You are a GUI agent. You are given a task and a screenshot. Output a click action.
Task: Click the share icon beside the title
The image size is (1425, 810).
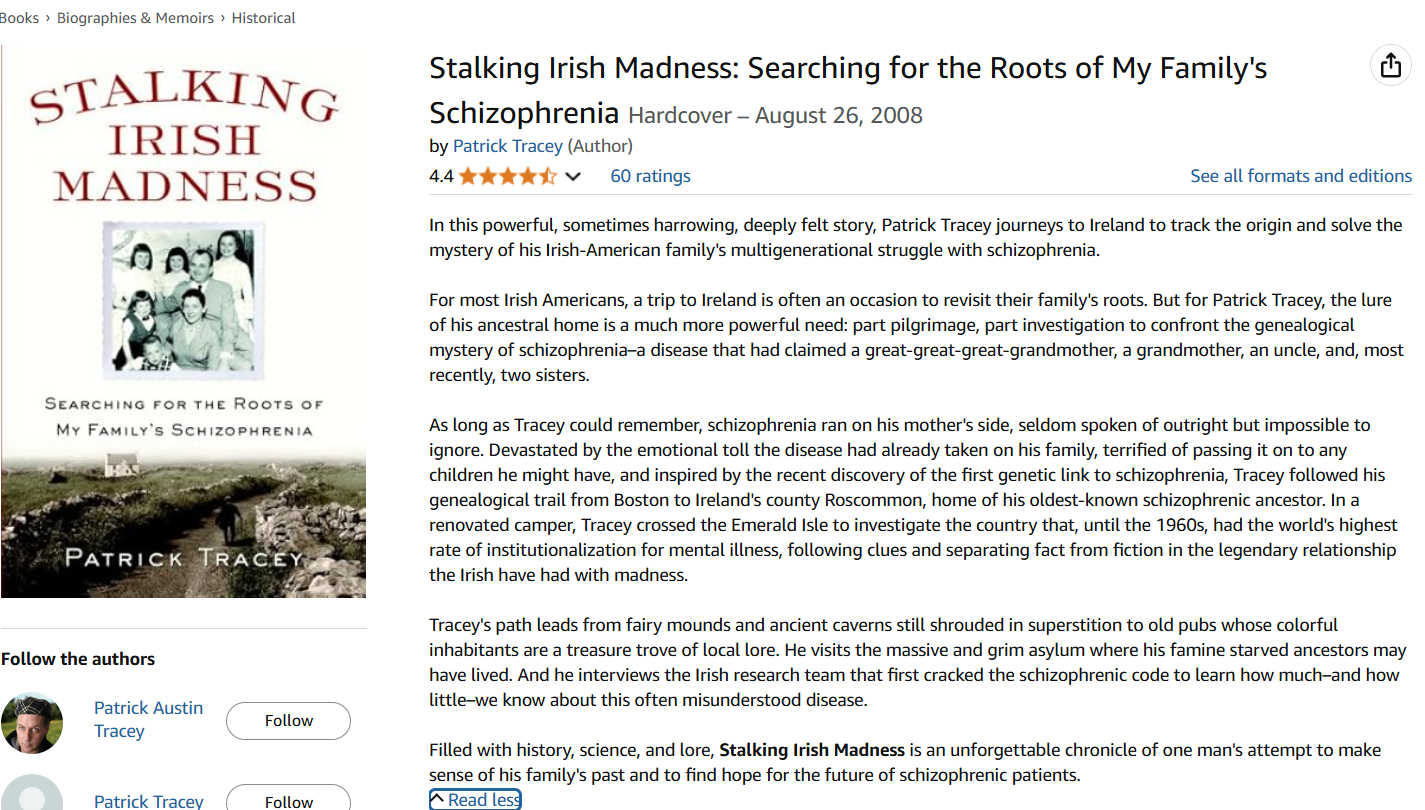click(x=1390, y=66)
